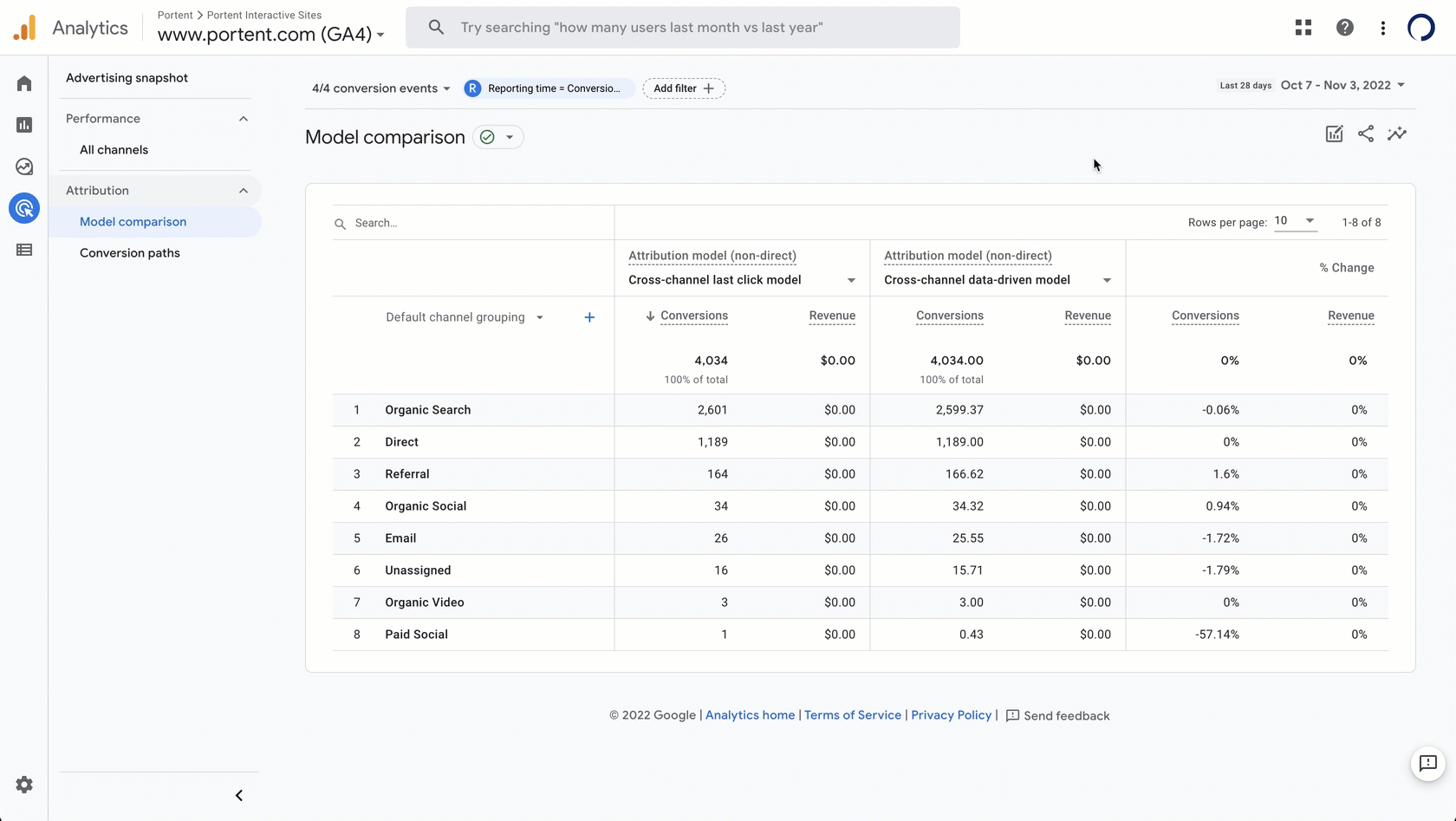Open the Help question mark icon
Viewport: 1456px width, 821px height.
[x=1345, y=28]
